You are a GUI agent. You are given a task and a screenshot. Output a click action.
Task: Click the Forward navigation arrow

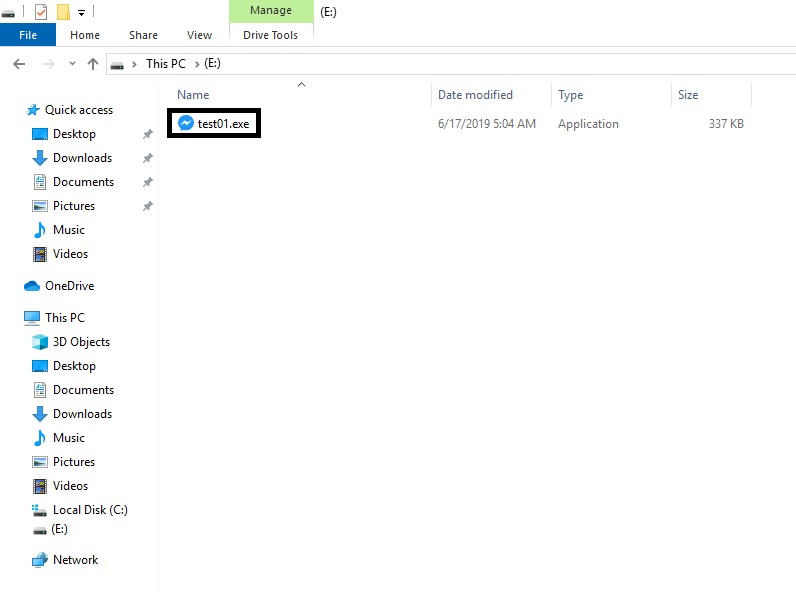pos(49,64)
